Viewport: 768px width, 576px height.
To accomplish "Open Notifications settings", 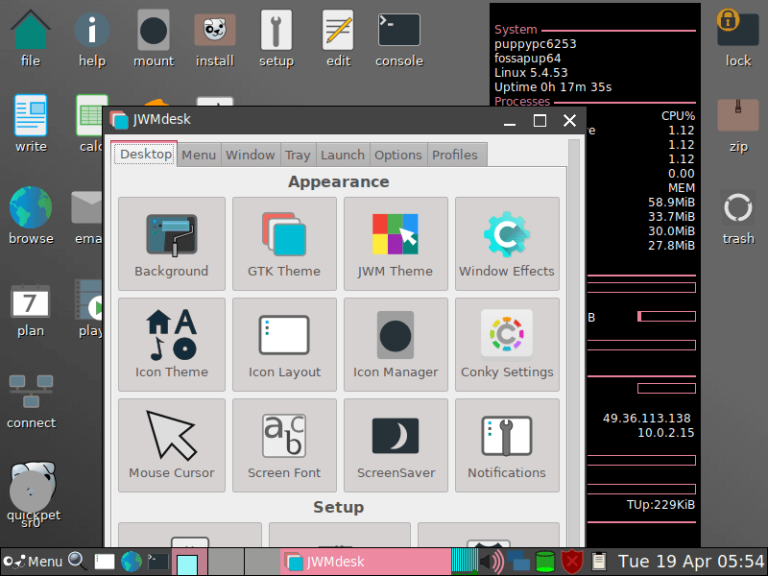I will (506, 446).
